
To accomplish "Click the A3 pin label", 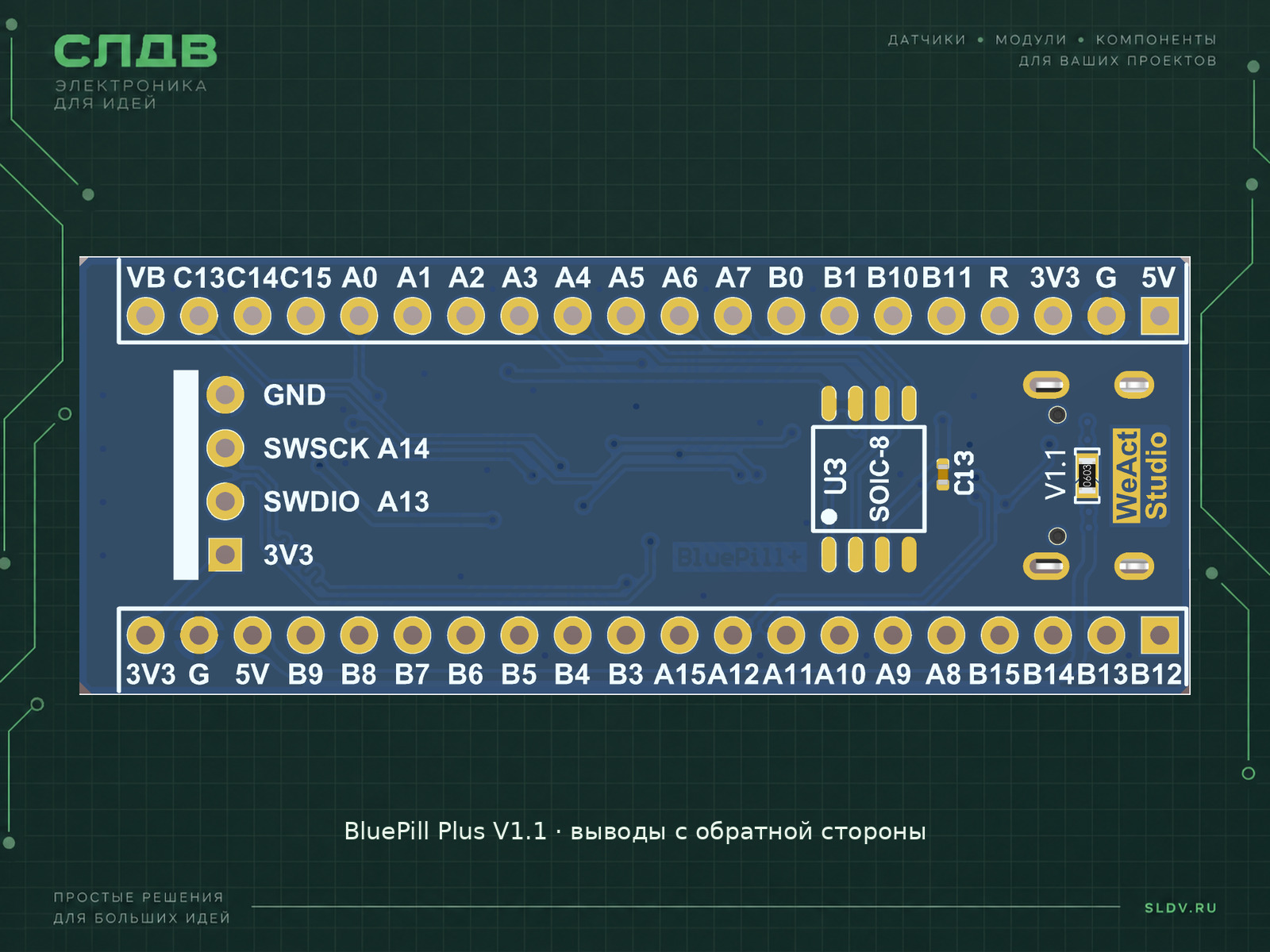I will (520, 278).
